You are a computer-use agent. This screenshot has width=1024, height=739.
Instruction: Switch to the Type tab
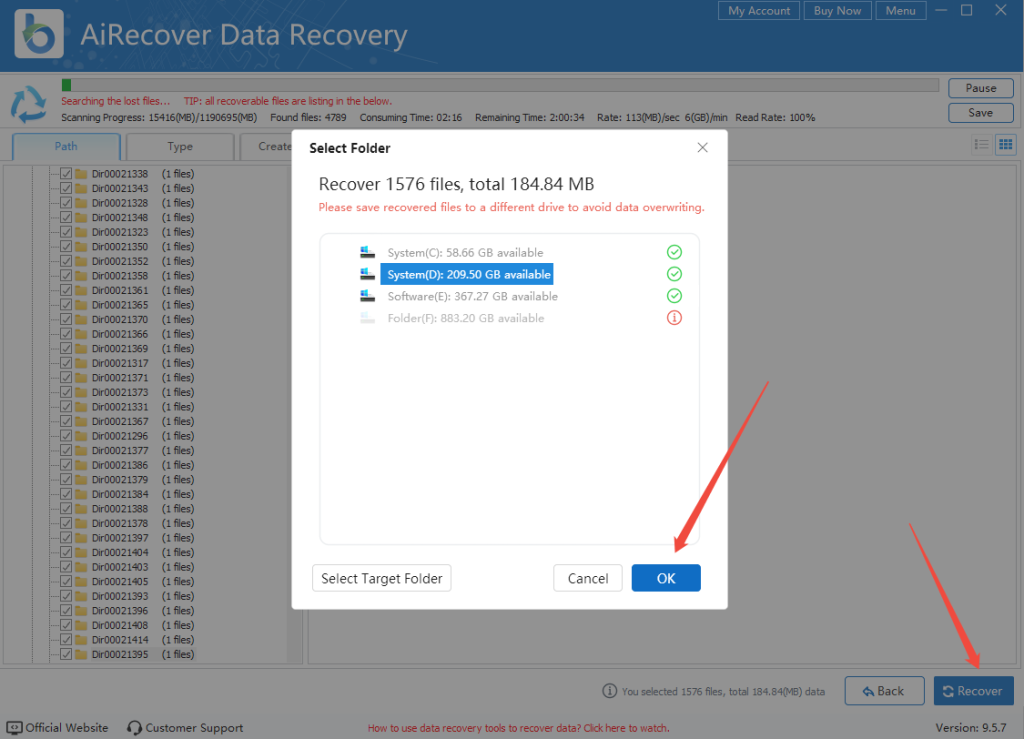tap(180, 146)
